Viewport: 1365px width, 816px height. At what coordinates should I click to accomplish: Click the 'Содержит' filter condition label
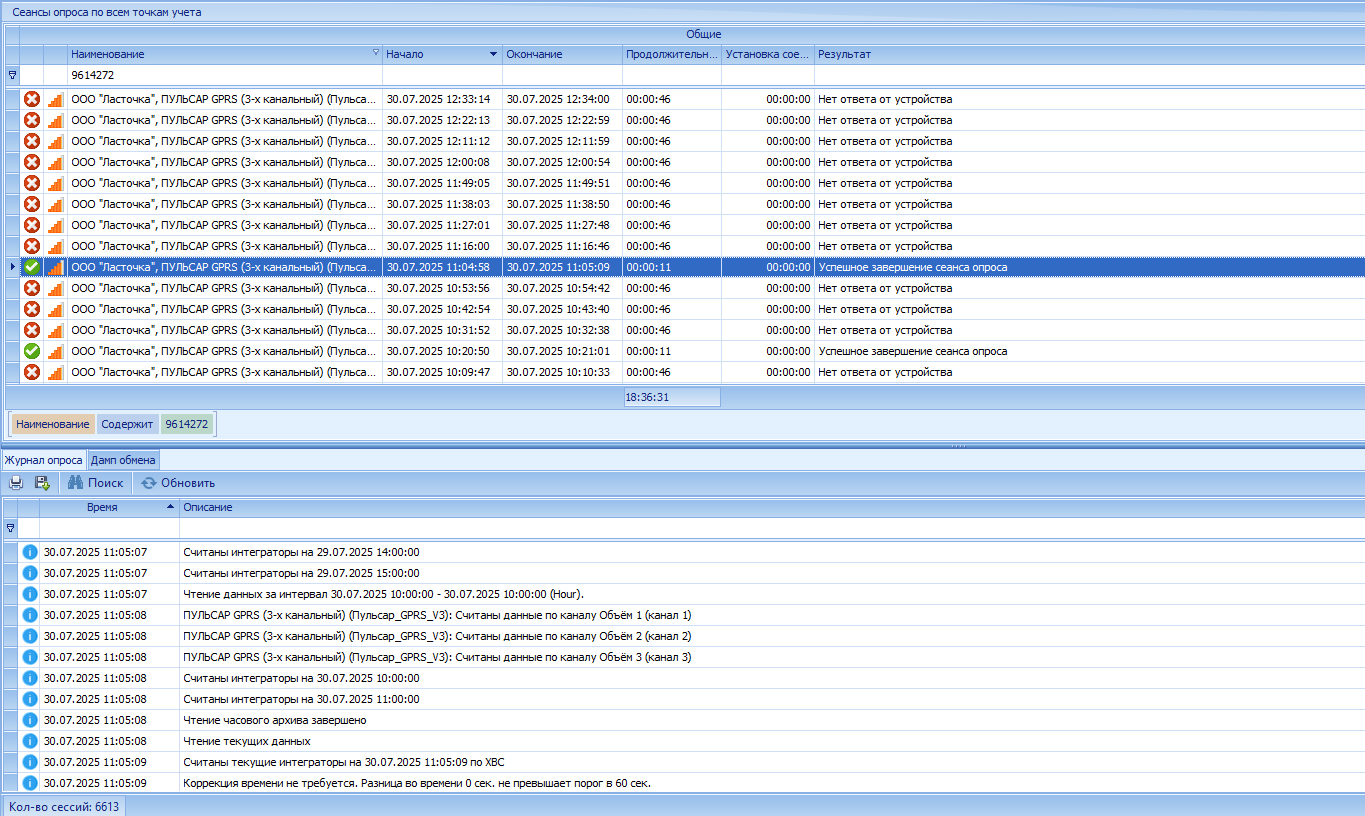tap(127, 424)
